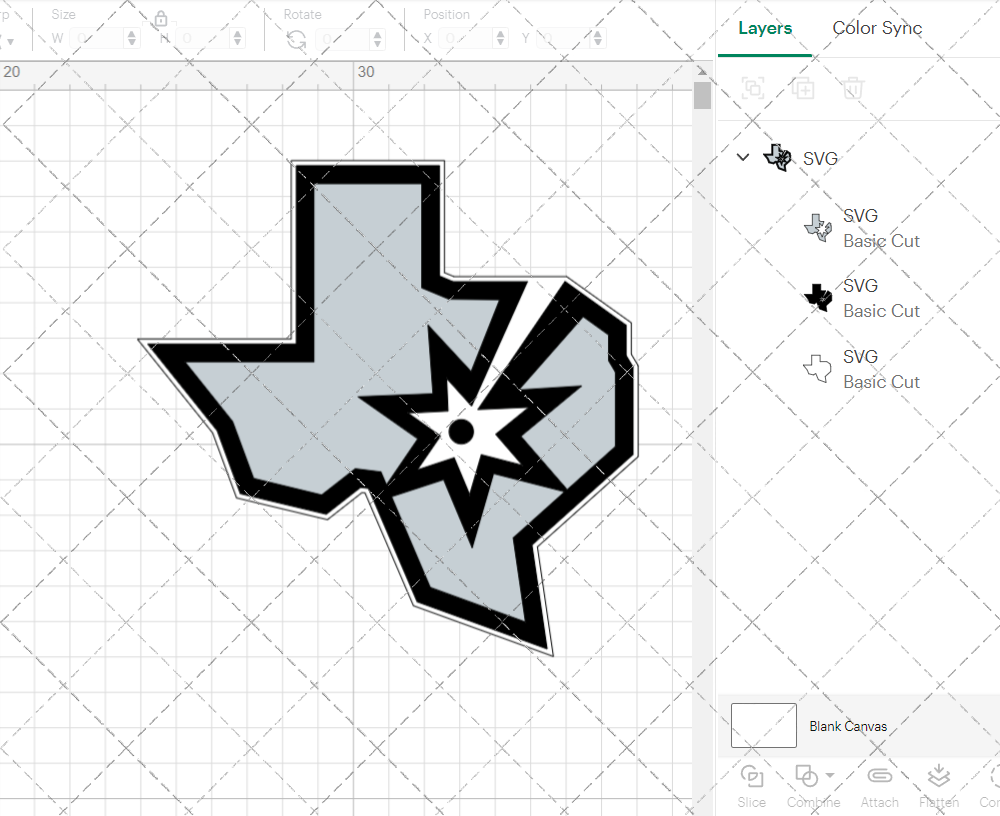Image resolution: width=1000 pixels, height=816 pixels.
Task: Click the white star in the logo
Action: pyautogui.click(x=467, y=434)
